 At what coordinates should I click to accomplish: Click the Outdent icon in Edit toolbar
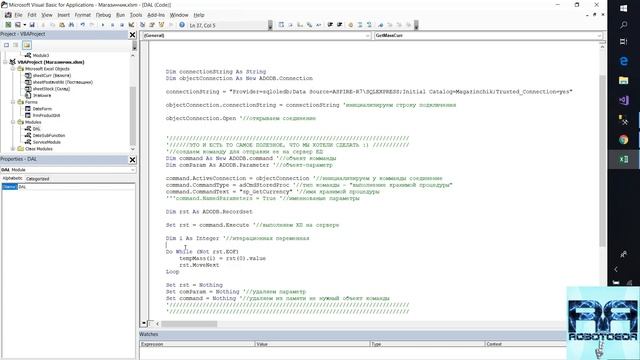pyautogui.click(x=339, y=25)
